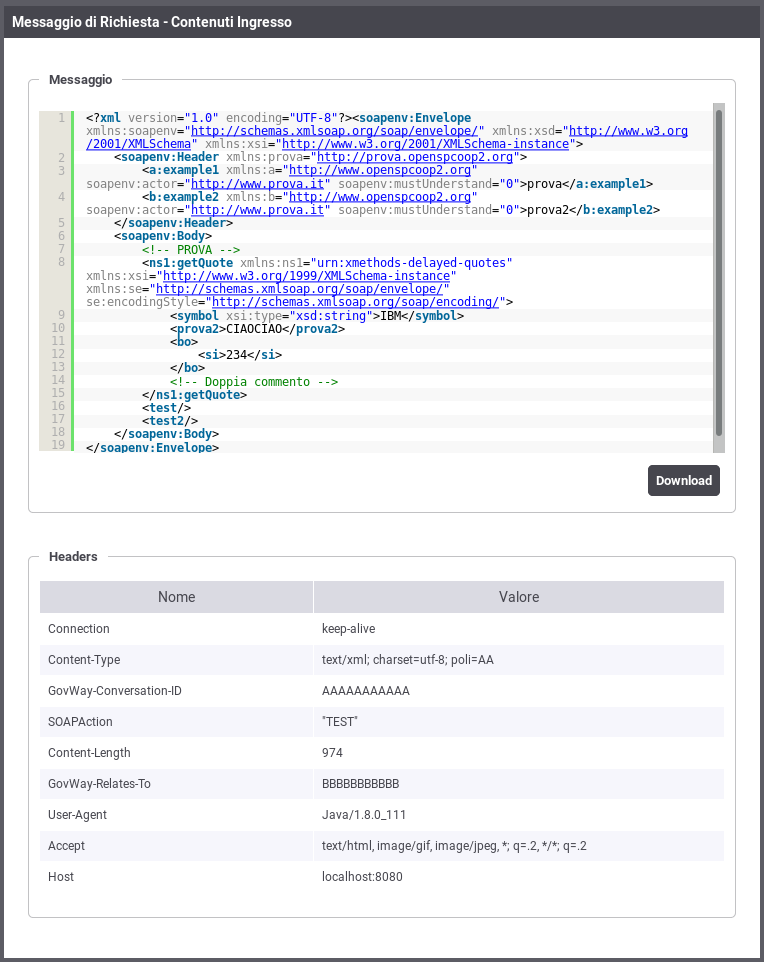764x962 pixels.
Task: Click the Headers section title
Action: [73, 556]
